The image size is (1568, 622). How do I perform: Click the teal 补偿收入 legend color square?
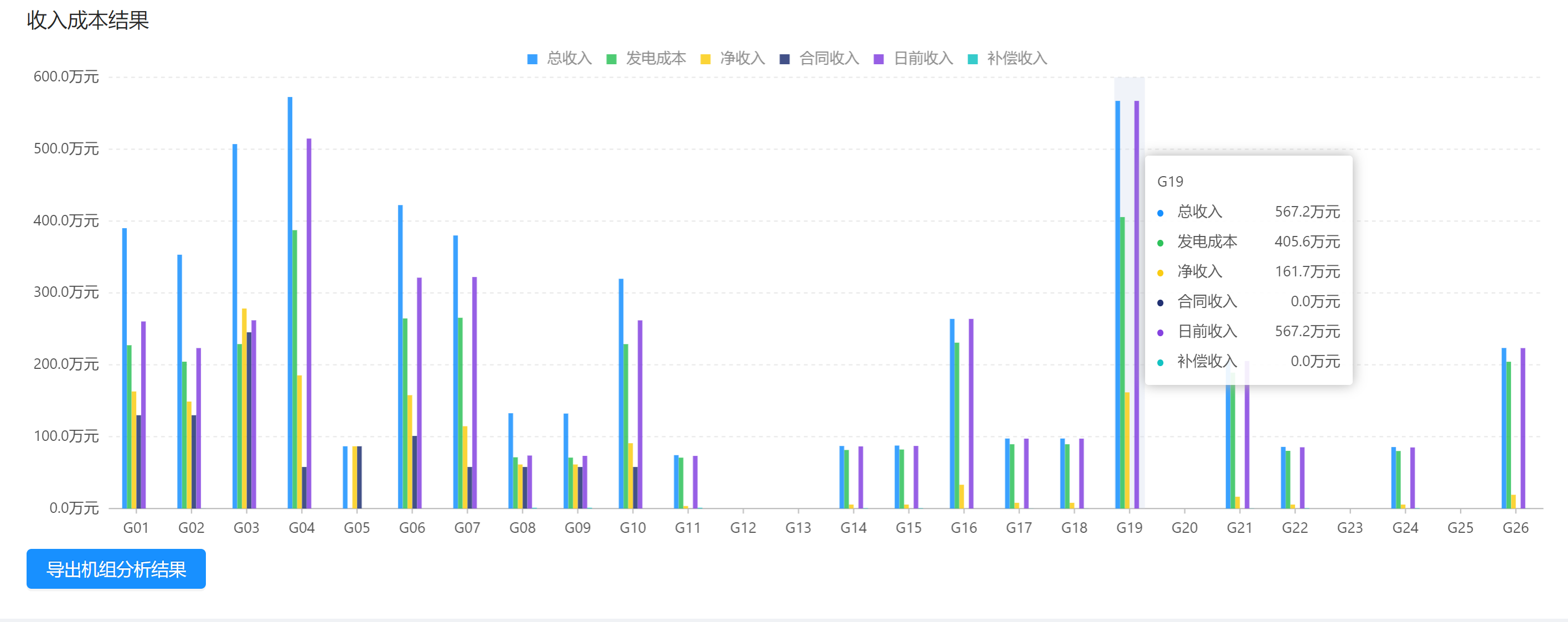point(972,59)
